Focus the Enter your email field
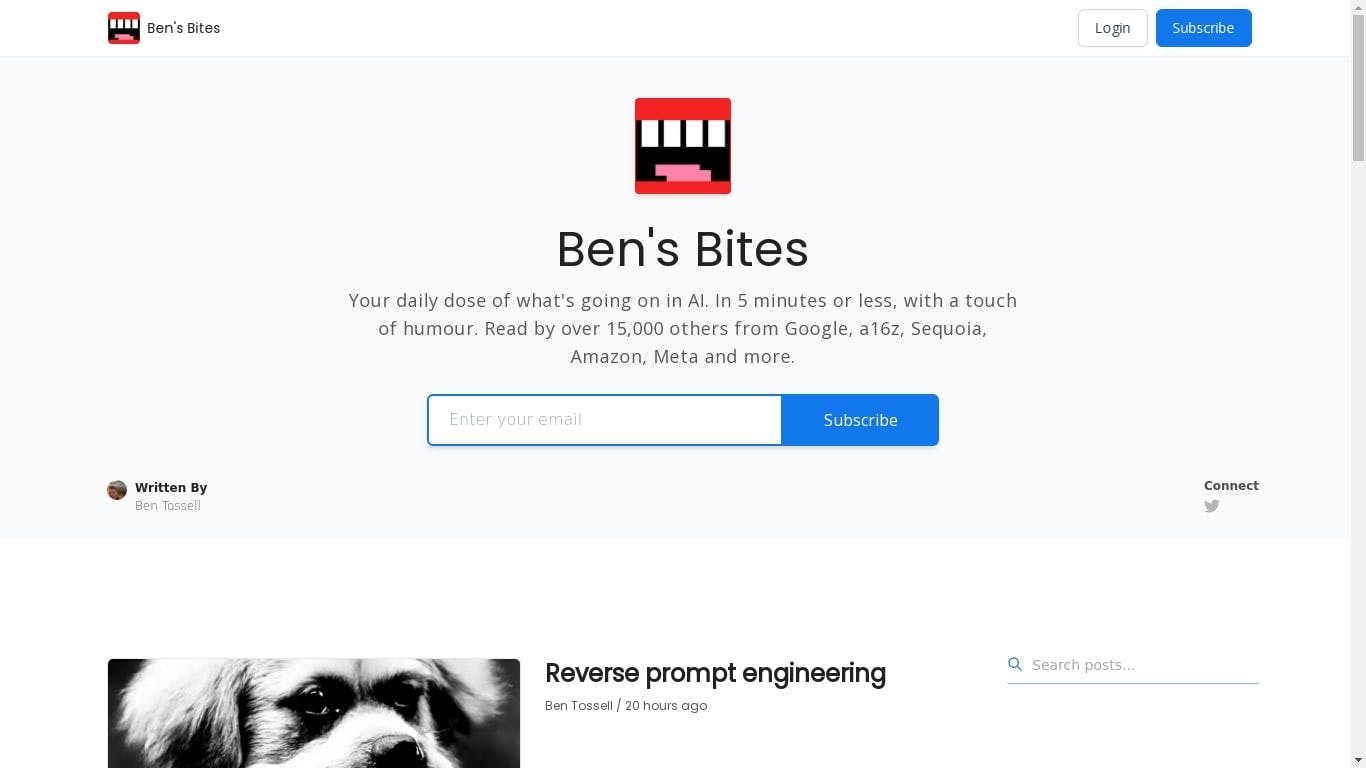 (x=604, y=420)
